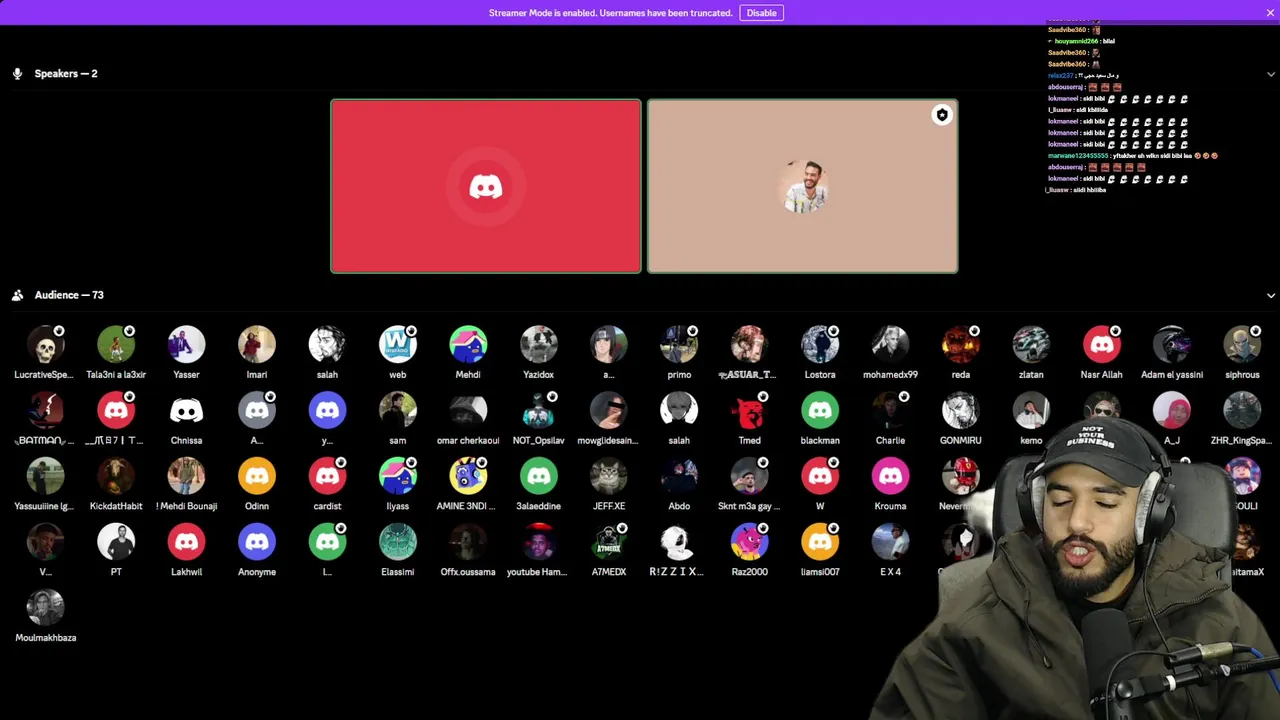
Task: Open omar cherkaoui avatar
Action: tap(468, 410)
